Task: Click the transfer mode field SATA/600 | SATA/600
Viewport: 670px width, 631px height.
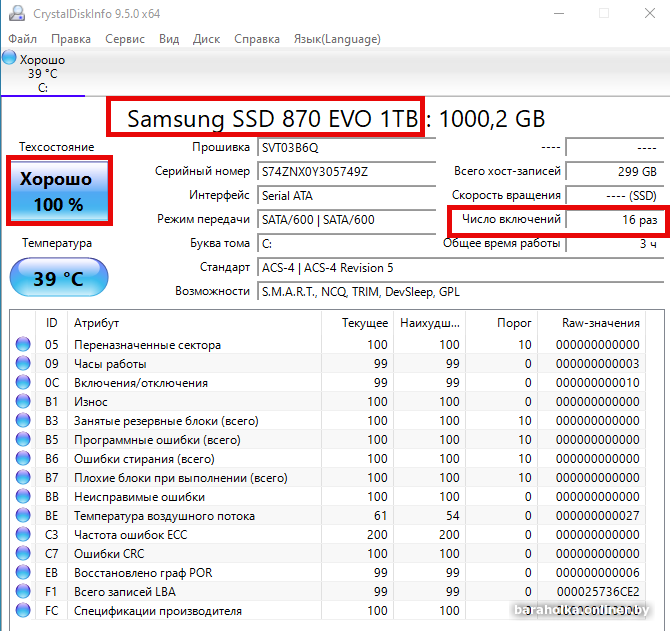Action: coord(347,220)
